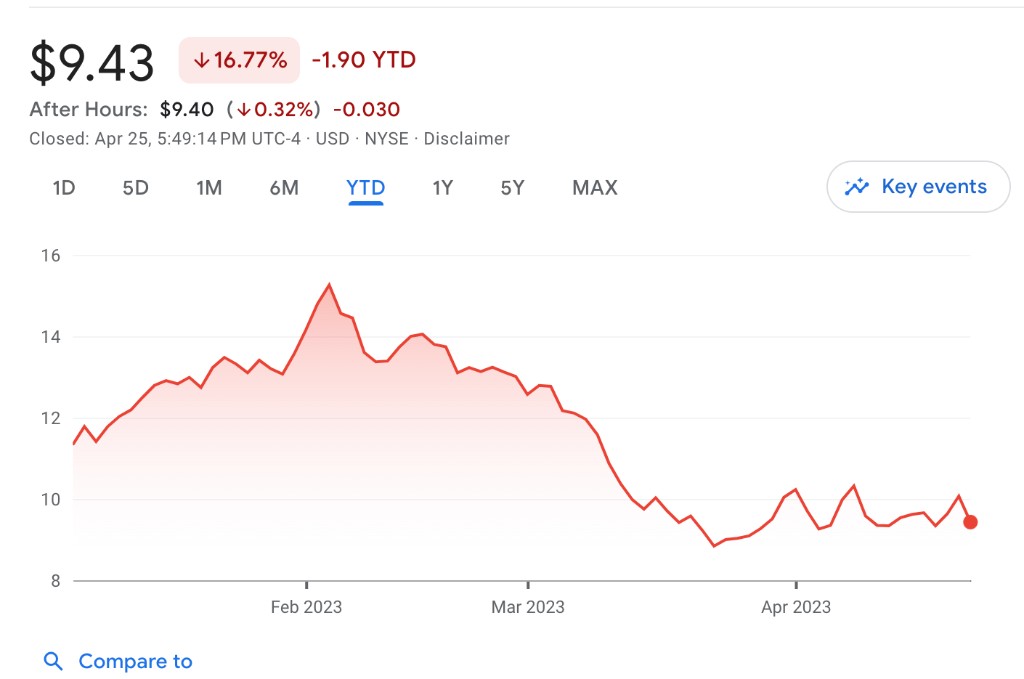Image resolution: width=1024 pixels, height=679 pixels.
Task: Click the Compare to magnifier icon
Action: 53,661
